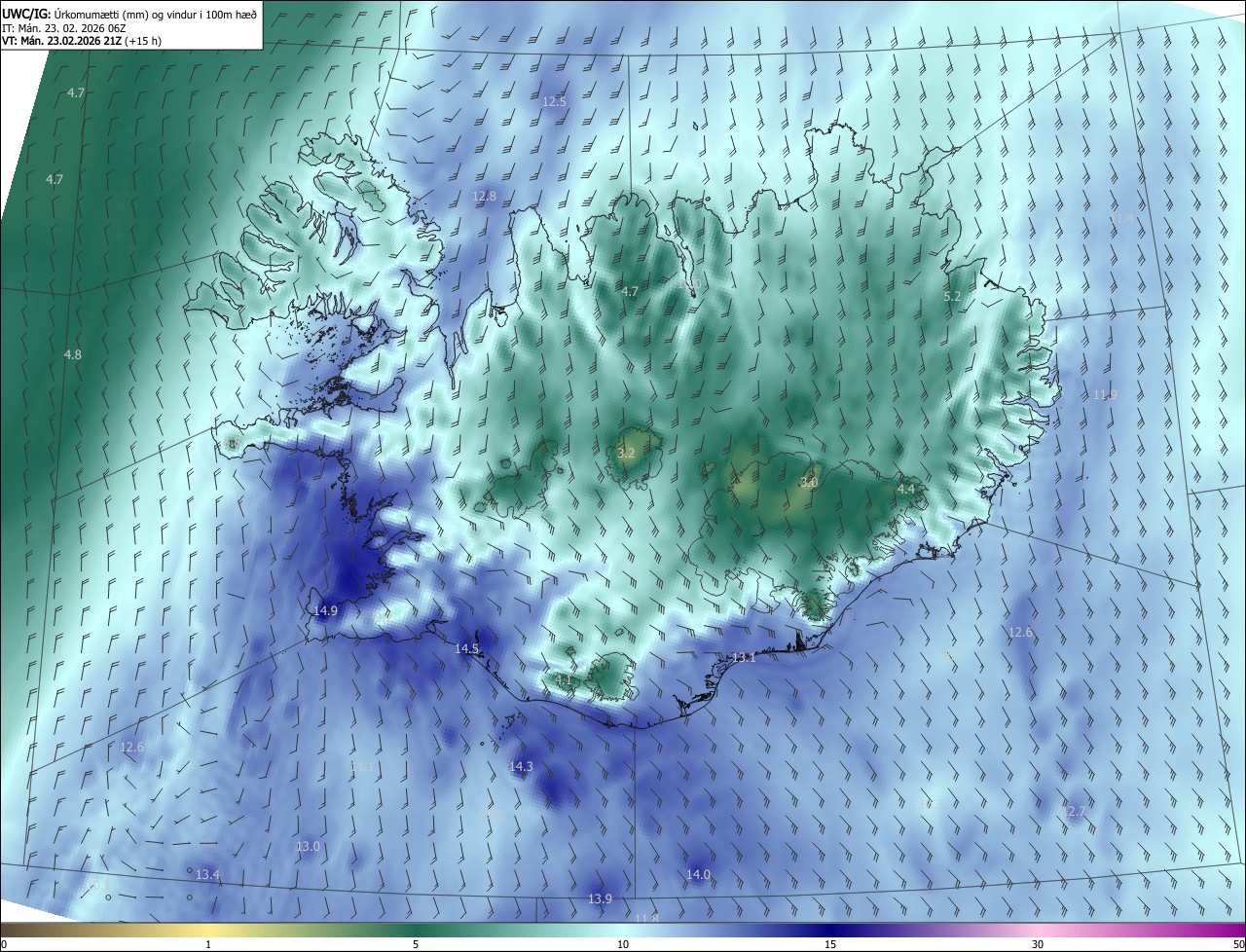This screenshot has height=952, width=1246.
Task: Click the 11.8 value label above the color bar
Action: 647,918
